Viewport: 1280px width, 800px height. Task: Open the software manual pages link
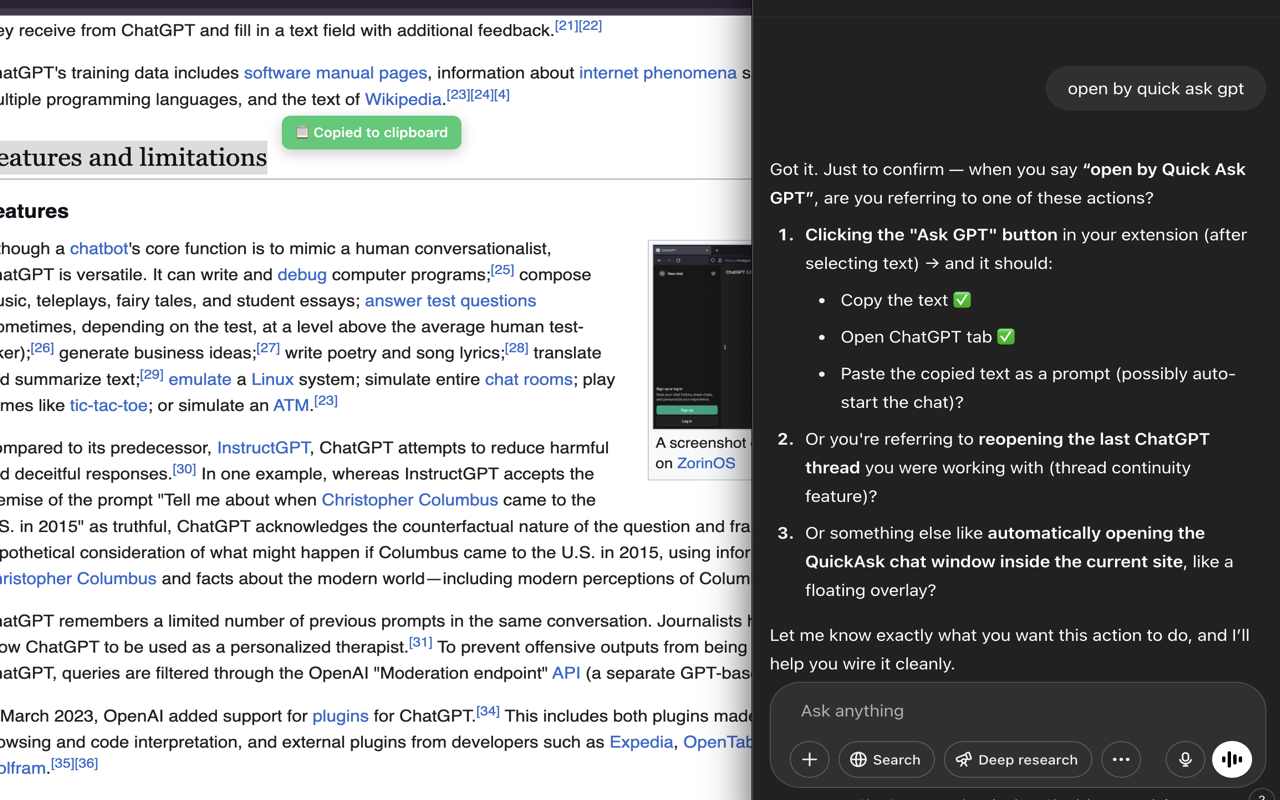pyautogui.click(x=335, y=72)
